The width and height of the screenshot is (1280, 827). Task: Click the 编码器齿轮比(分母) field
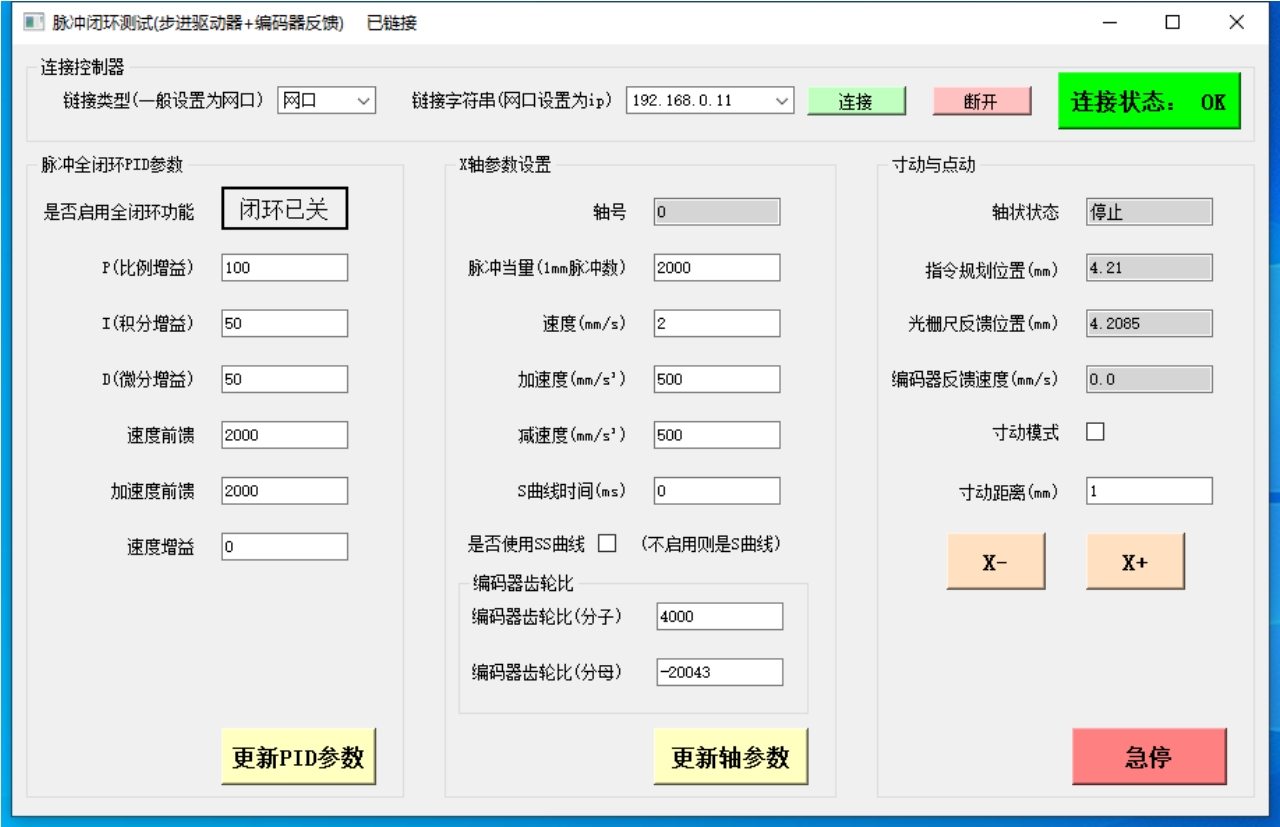click(720, 673)
